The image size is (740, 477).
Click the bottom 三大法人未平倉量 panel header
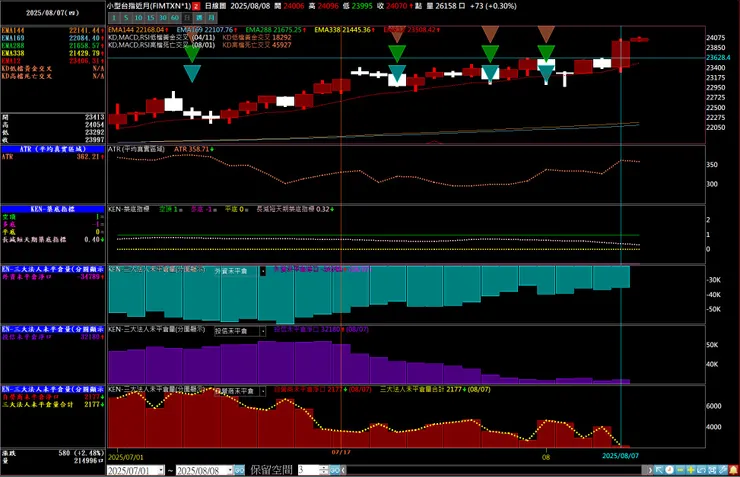pos(52,389)
